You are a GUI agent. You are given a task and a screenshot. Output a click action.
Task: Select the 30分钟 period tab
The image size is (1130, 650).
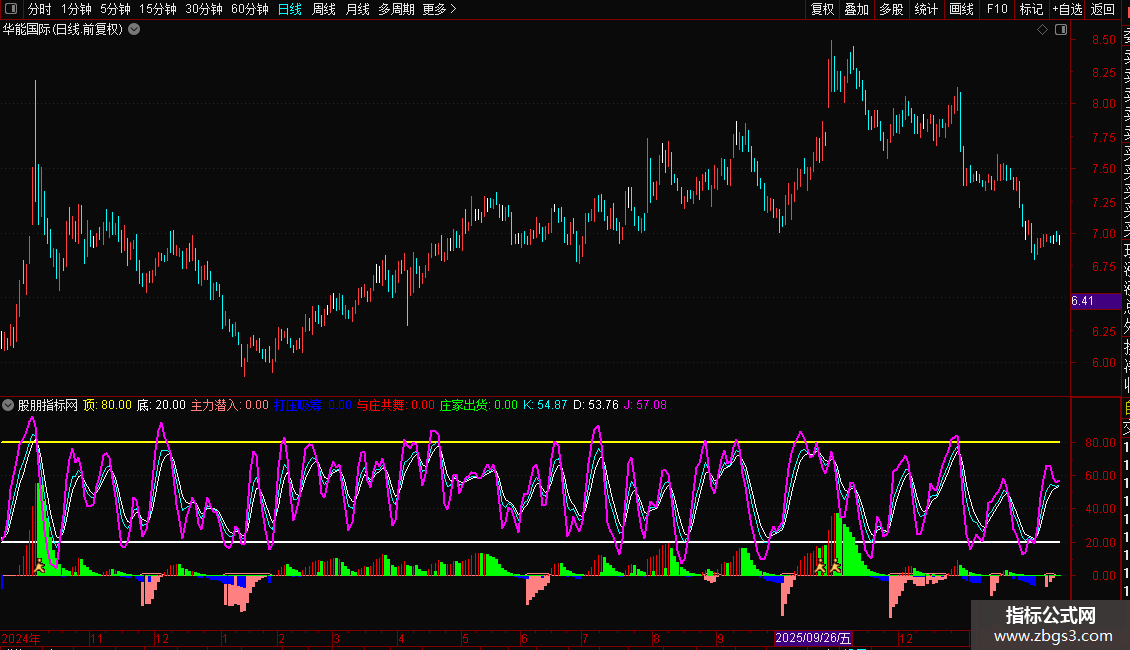[204, 9]
